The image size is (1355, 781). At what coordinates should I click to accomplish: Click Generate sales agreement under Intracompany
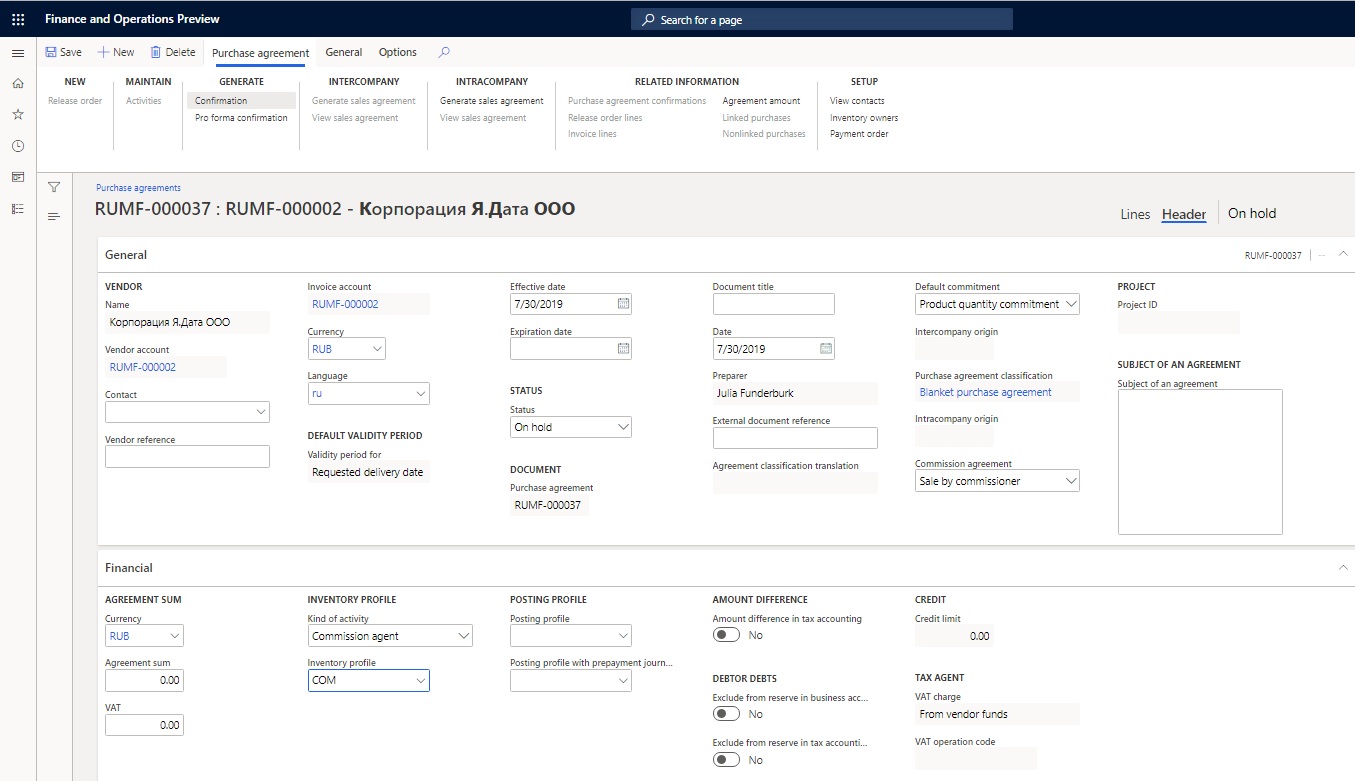tap(492, 101)
